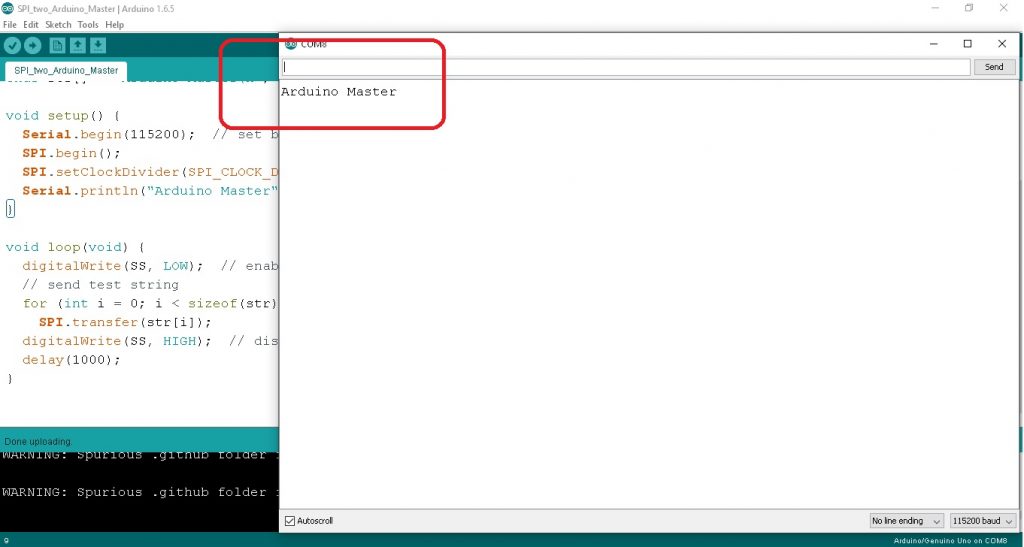Toggle the Autoscroll checkbox
Viewport: 1024px width, 547px height.
(290, 521)
